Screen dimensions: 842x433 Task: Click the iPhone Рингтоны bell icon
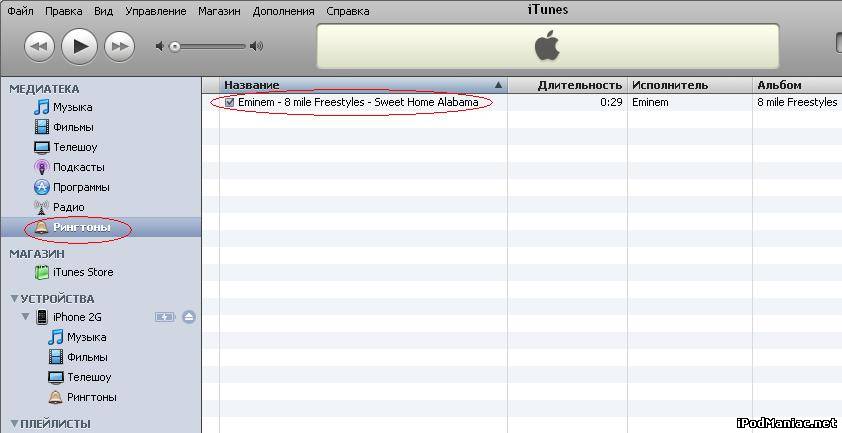pyautogui.click(x=55, y=397)
